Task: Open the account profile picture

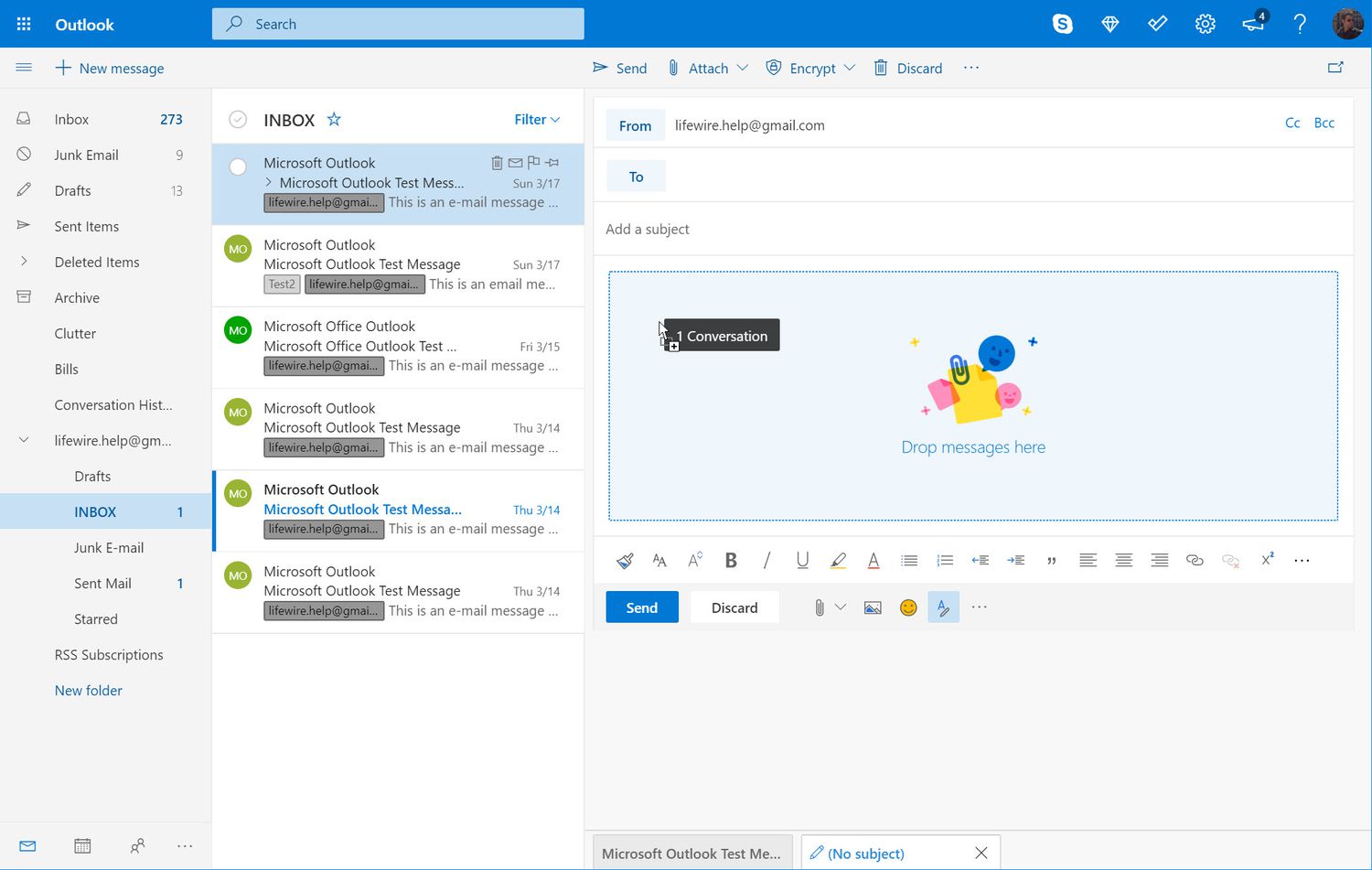Action: tap(1347, 24)
